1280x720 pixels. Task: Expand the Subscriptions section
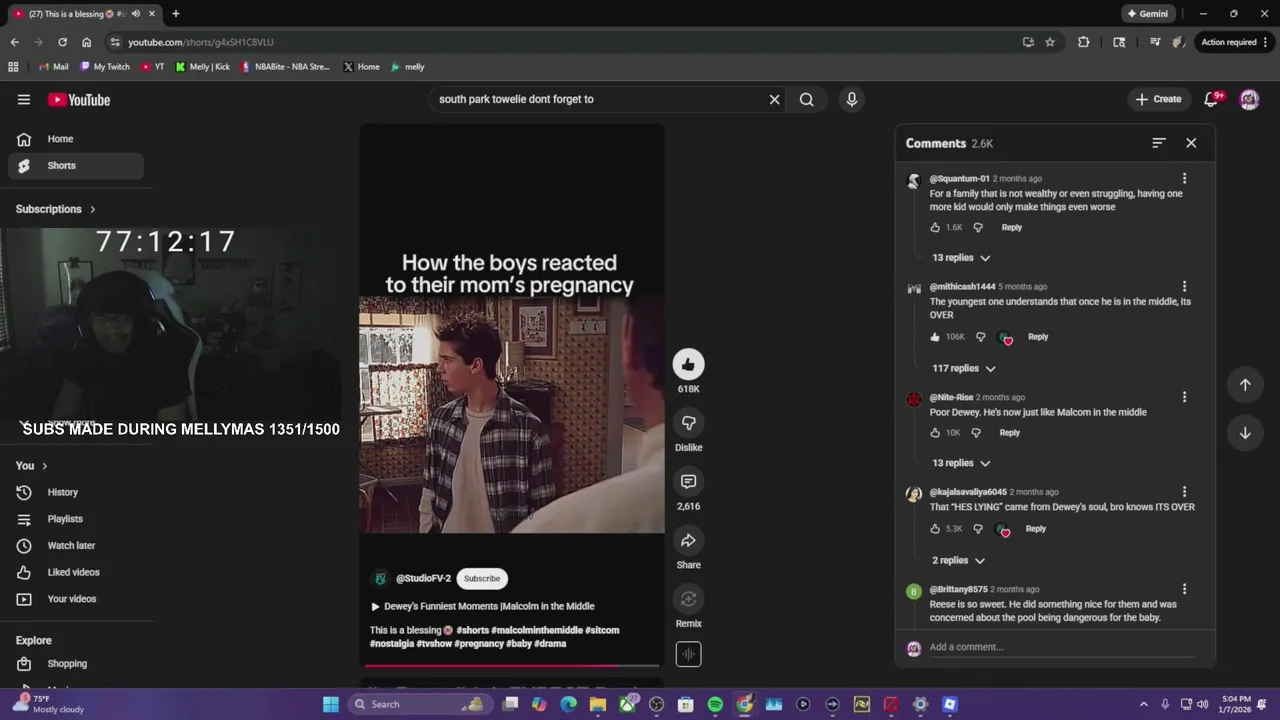(56, 209)
